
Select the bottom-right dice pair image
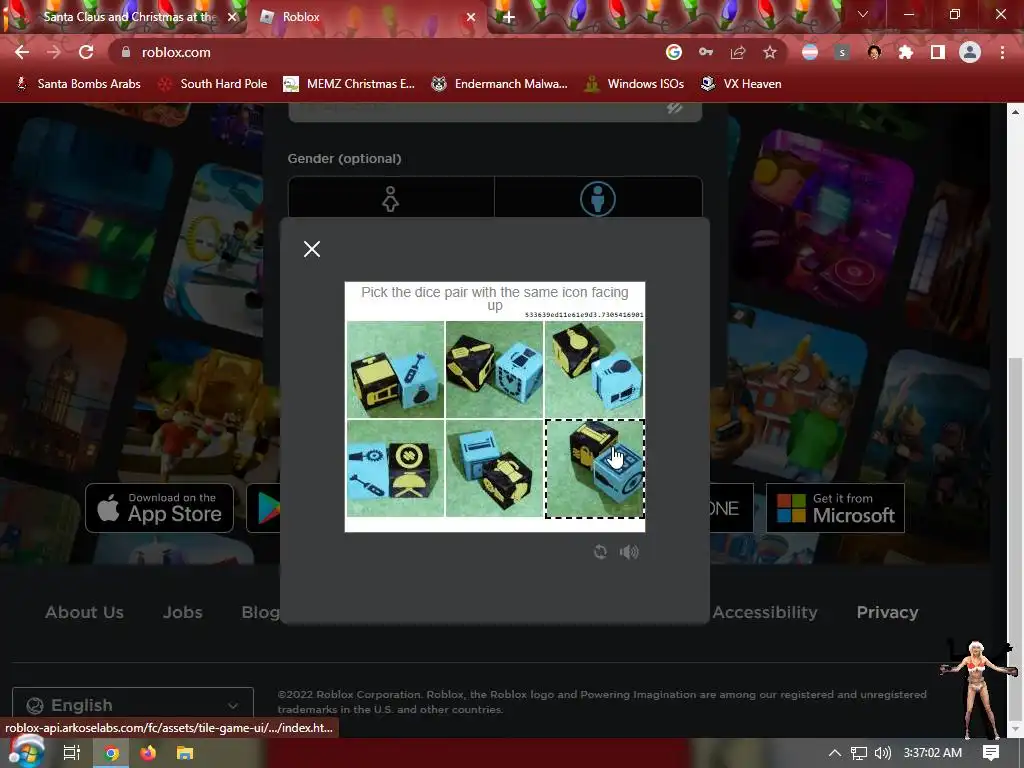tap(595, 468)
